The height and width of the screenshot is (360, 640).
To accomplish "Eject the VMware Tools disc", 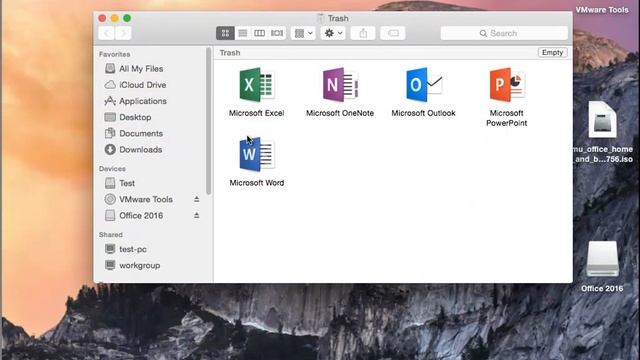I will [196, 199].
